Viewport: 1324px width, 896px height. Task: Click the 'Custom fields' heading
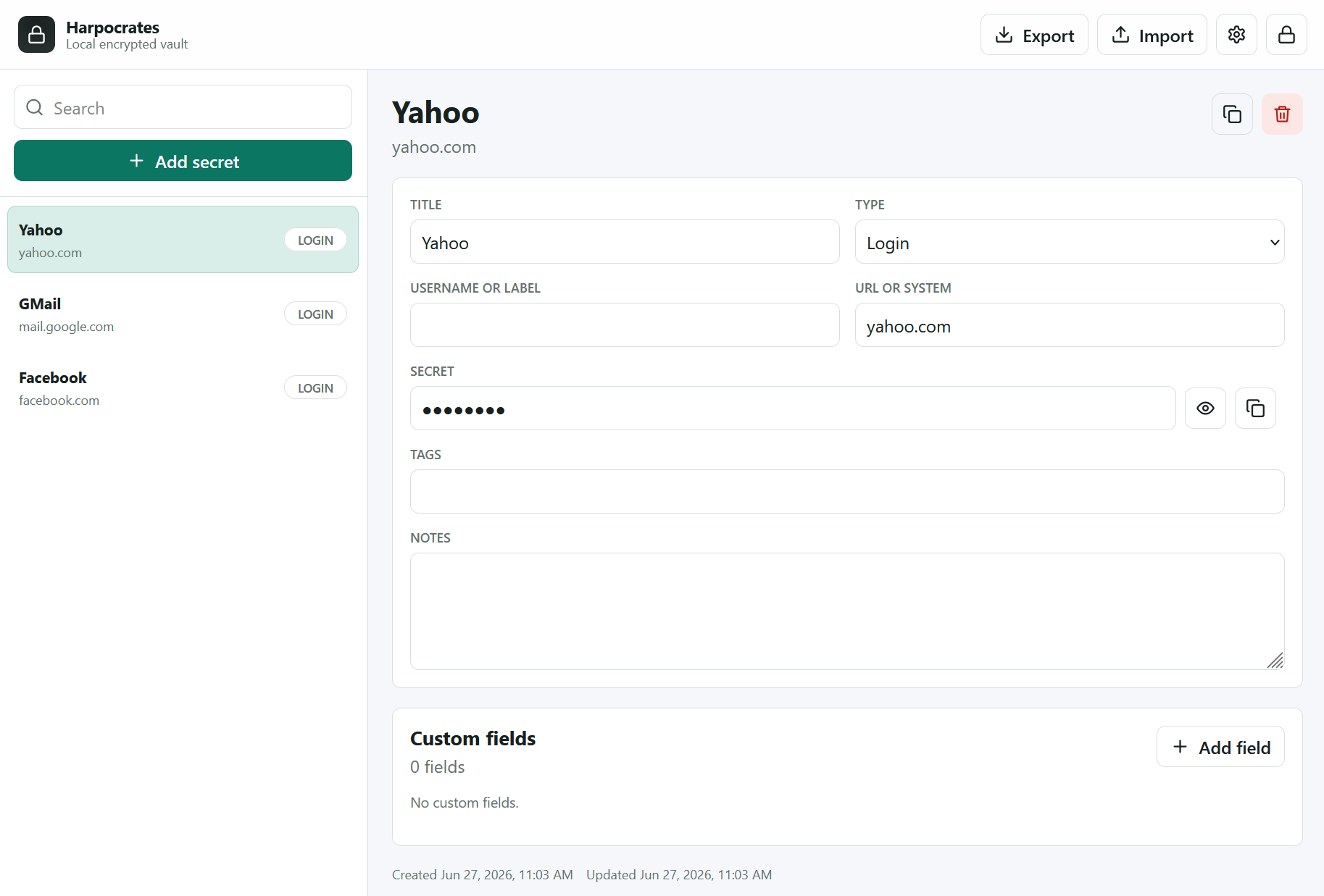click(x=472, y=738)
